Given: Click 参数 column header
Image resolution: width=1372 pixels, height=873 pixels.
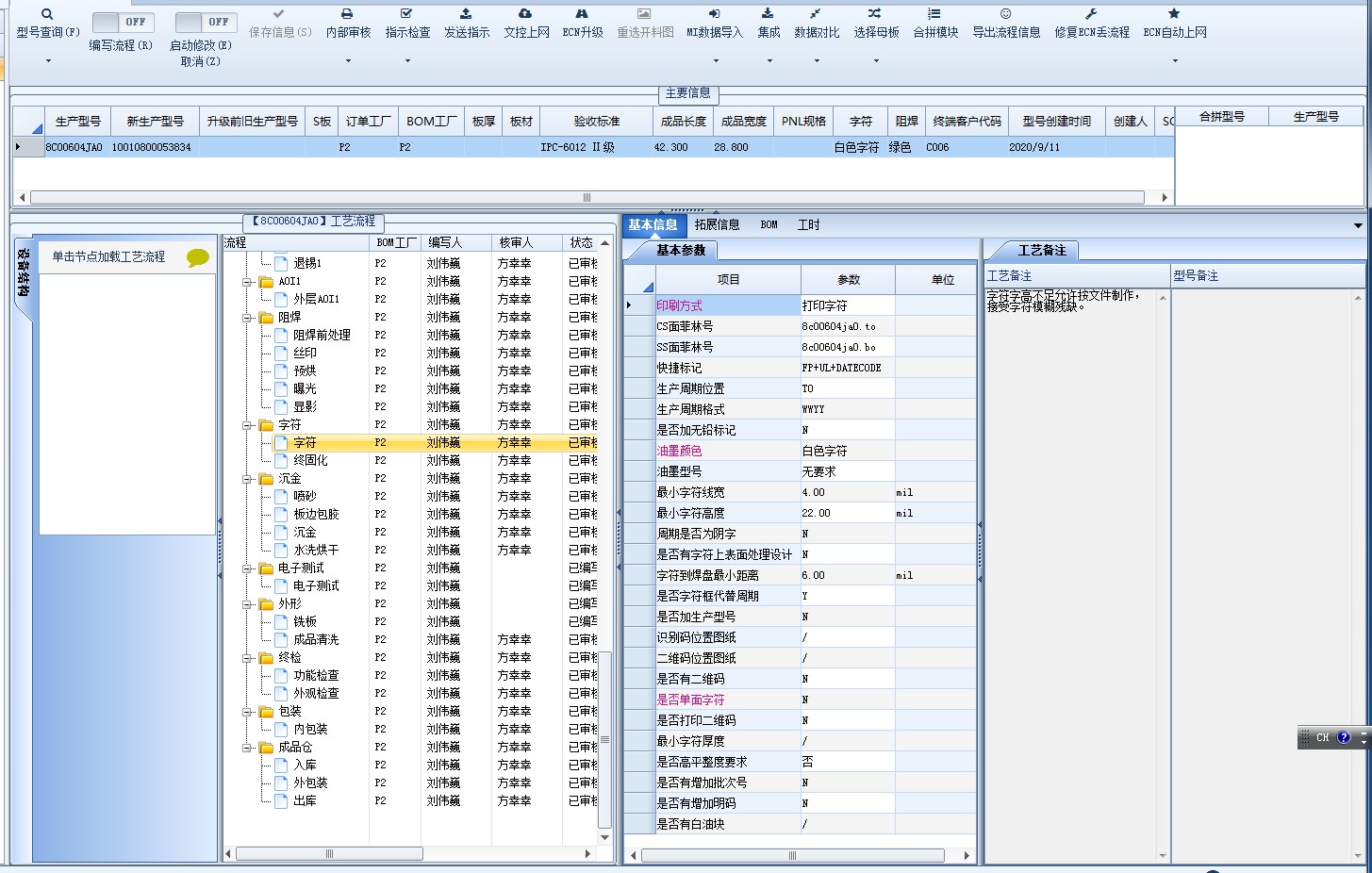Looking at the screenshot, I should click(848, 279).
